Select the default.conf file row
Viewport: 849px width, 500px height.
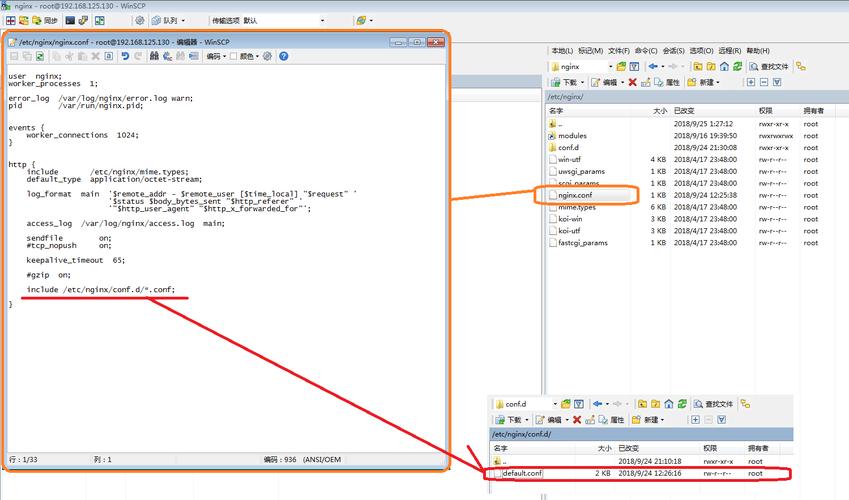point(640,473)
